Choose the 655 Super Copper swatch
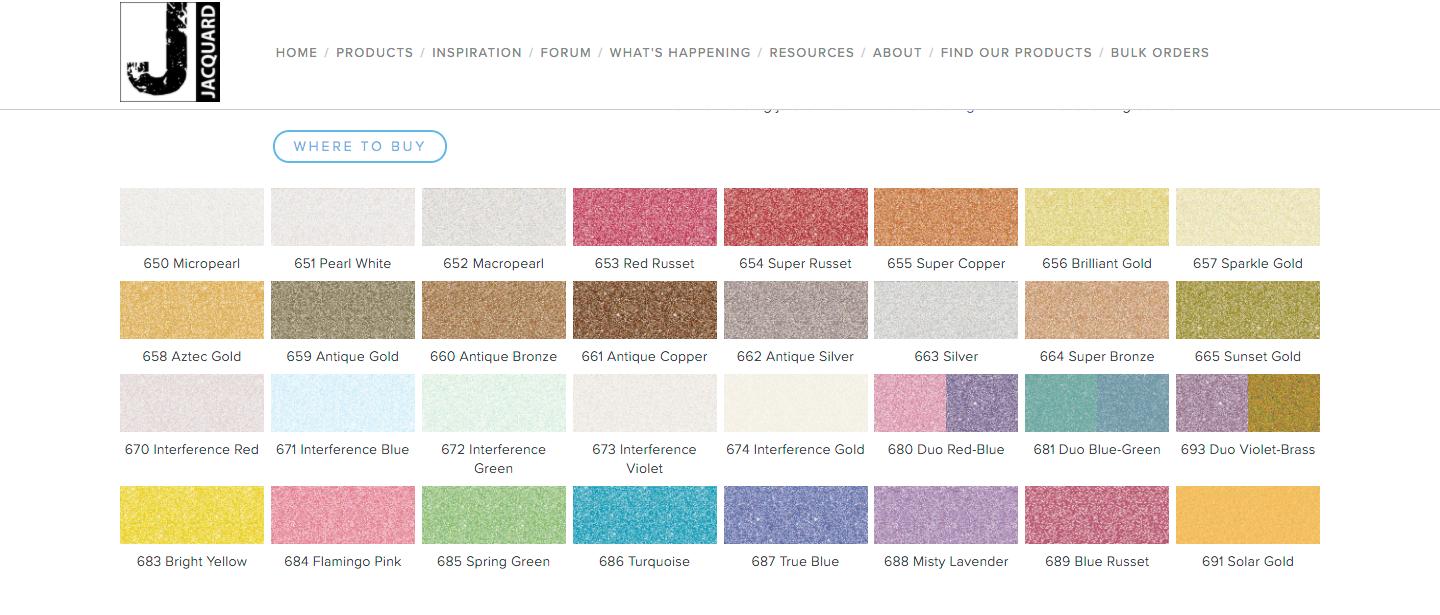 946,217
